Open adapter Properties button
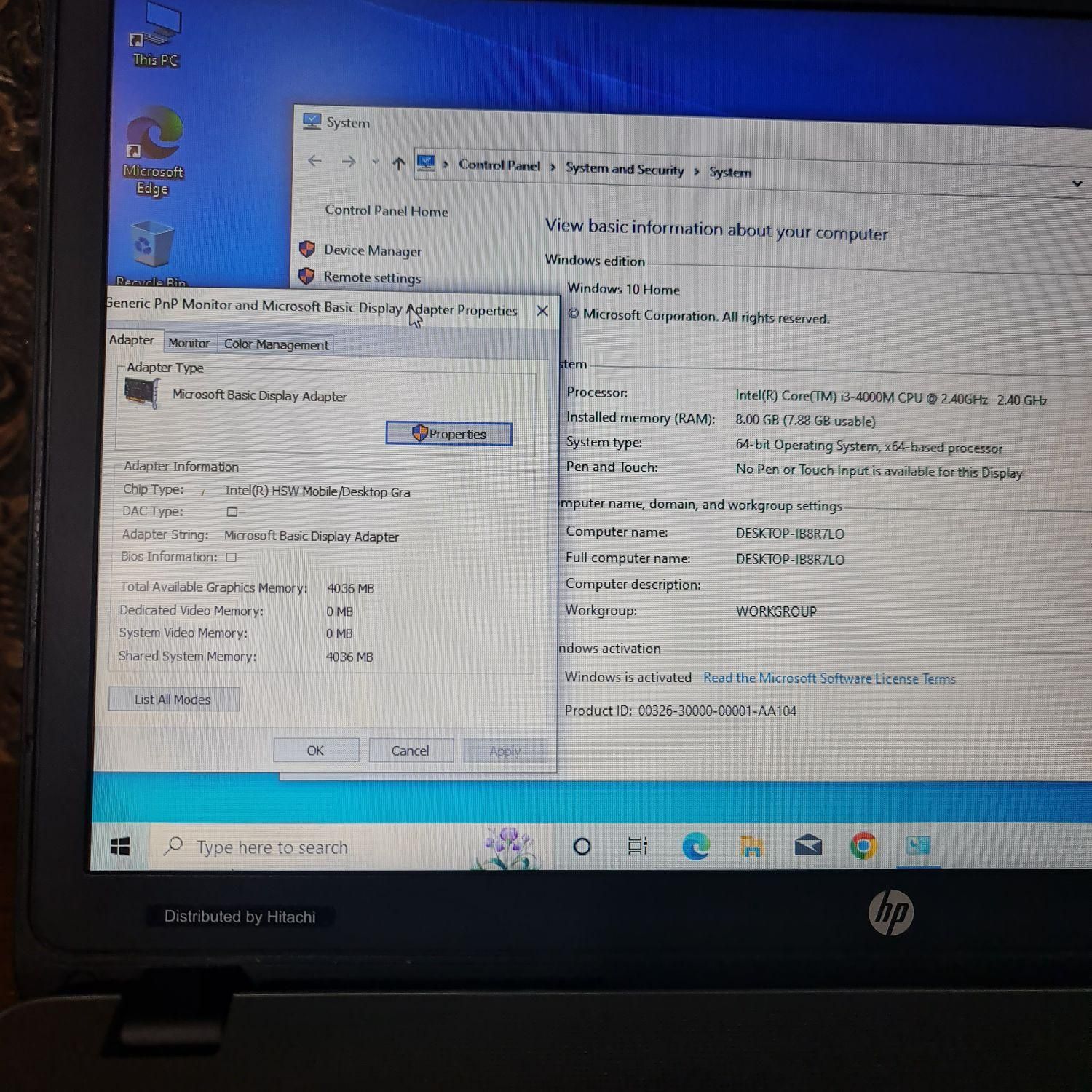This screenshot has height=1092, width=1092. click(x=449, y=434)
